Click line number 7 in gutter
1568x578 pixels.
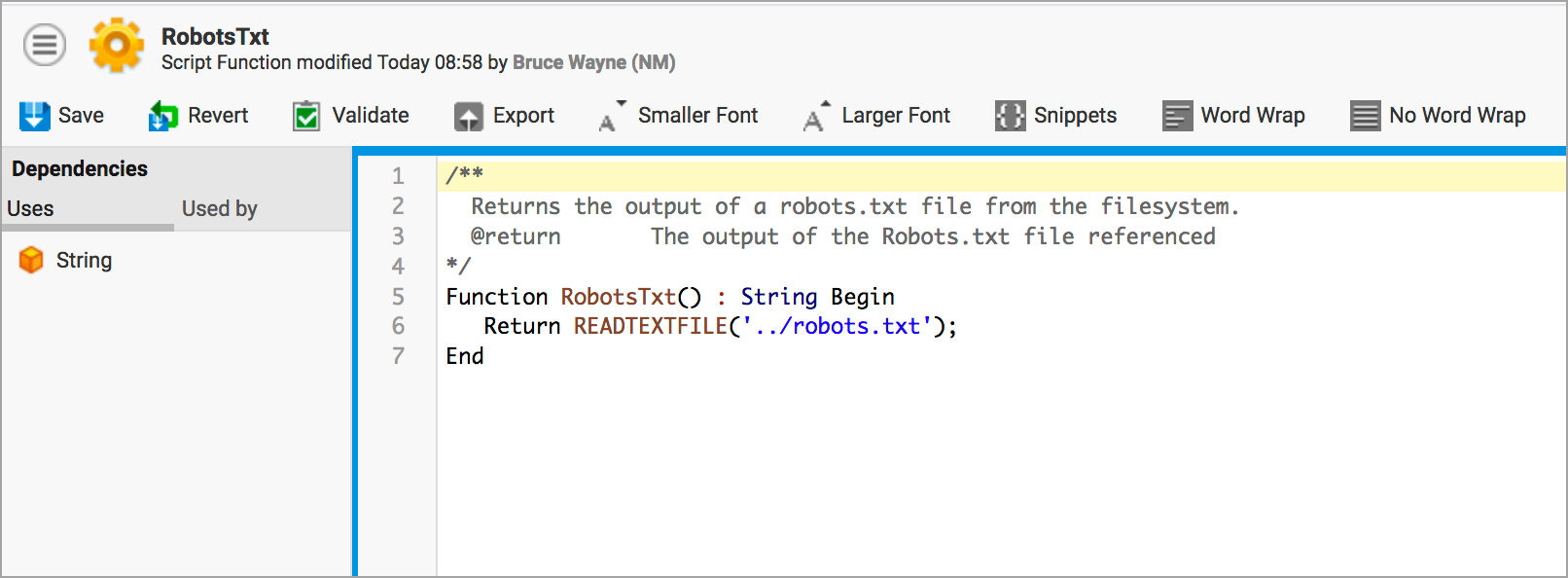point(398,356)
